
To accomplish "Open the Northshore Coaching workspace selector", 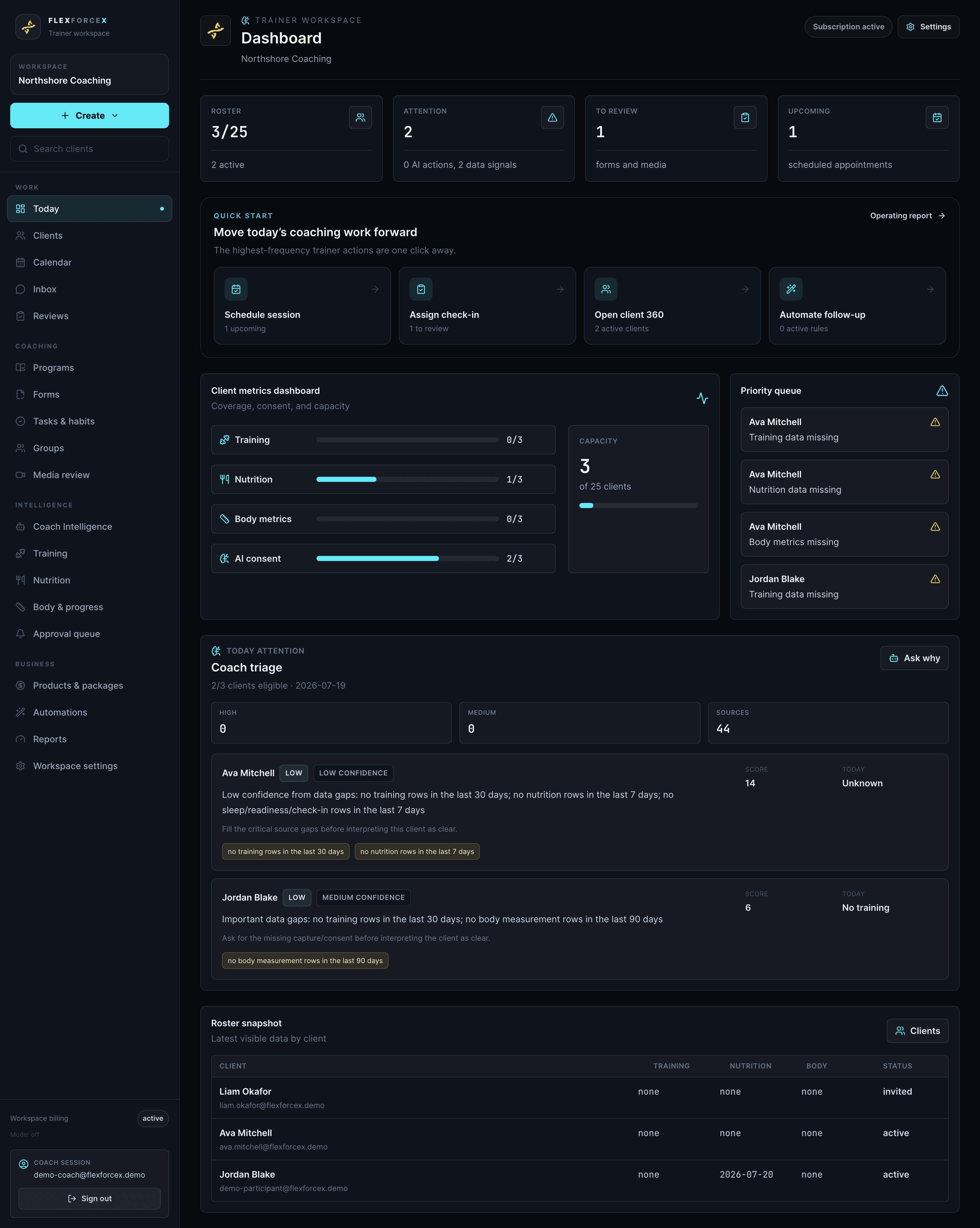I will [89, 74].
